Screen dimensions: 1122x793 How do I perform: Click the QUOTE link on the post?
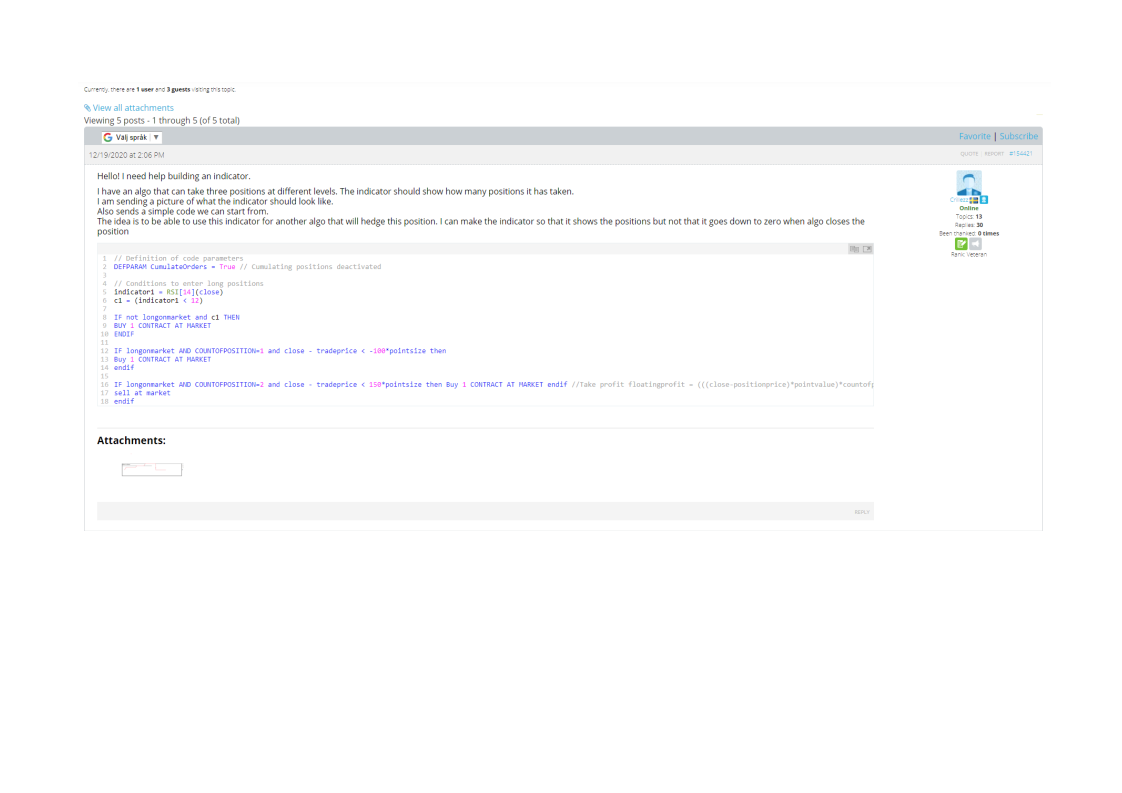(x=969, y=154)
